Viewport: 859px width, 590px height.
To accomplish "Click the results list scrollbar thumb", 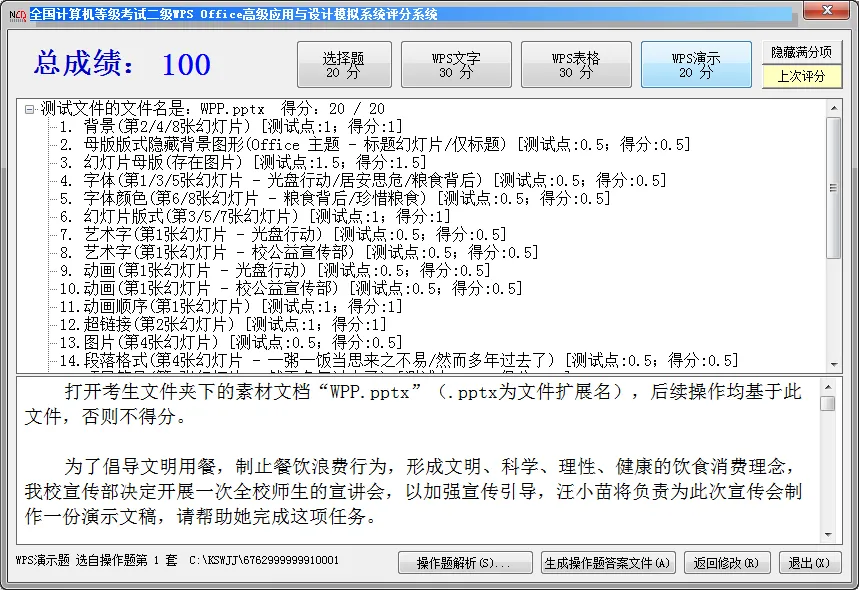I will pos(834,187).
